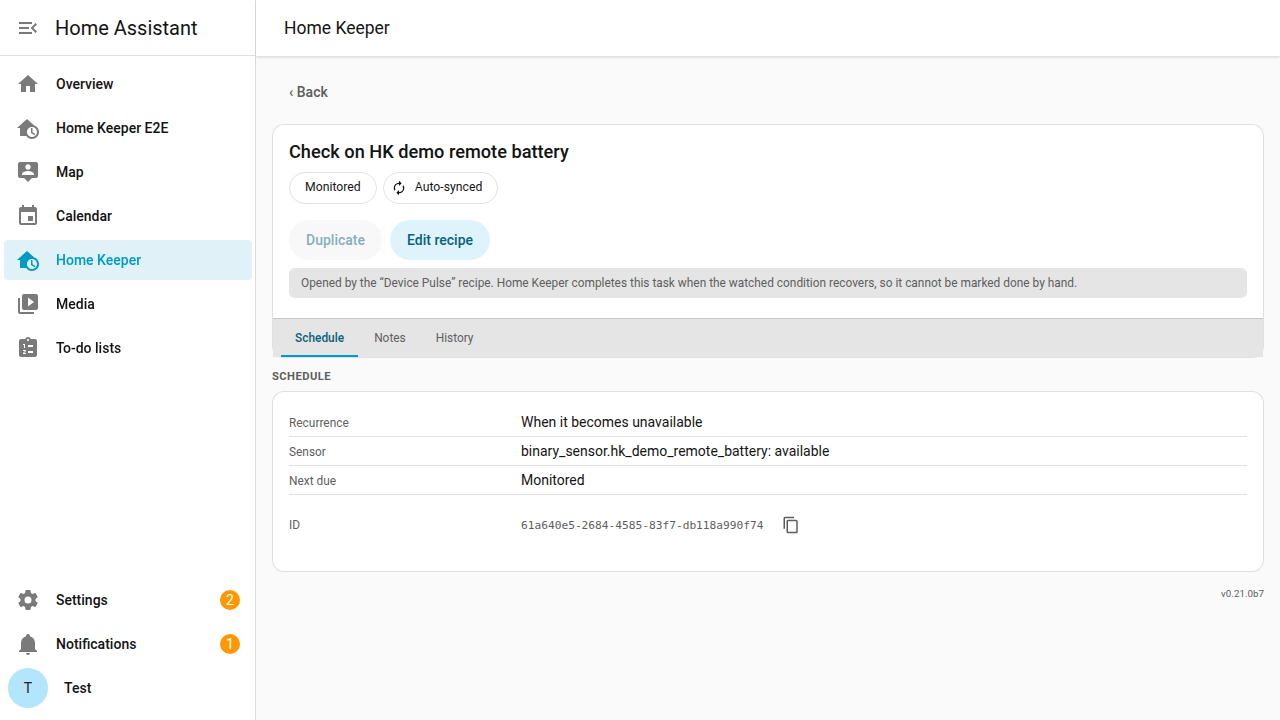Image resolution: width=1280 pixels, height=720 pixels.
Task: Click the task ID string
Action: tap(642, 525)
